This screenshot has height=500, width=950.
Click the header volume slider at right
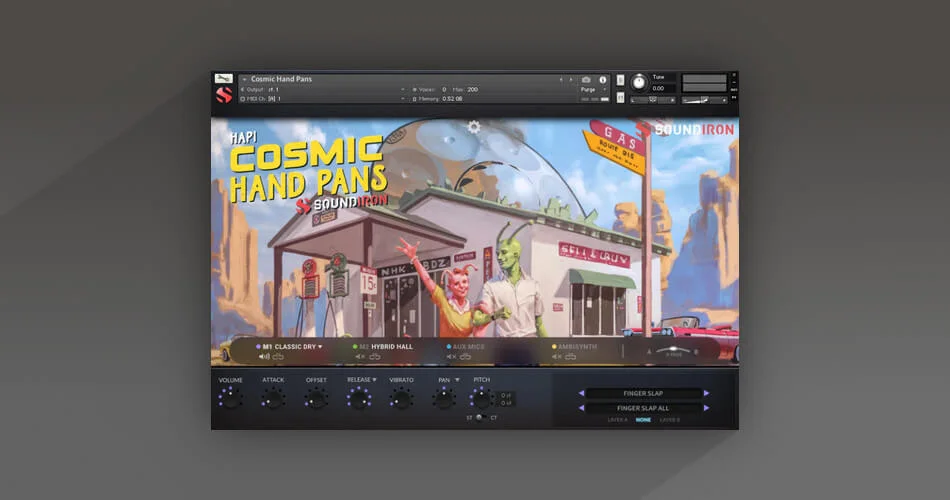[x=704, y=100]
